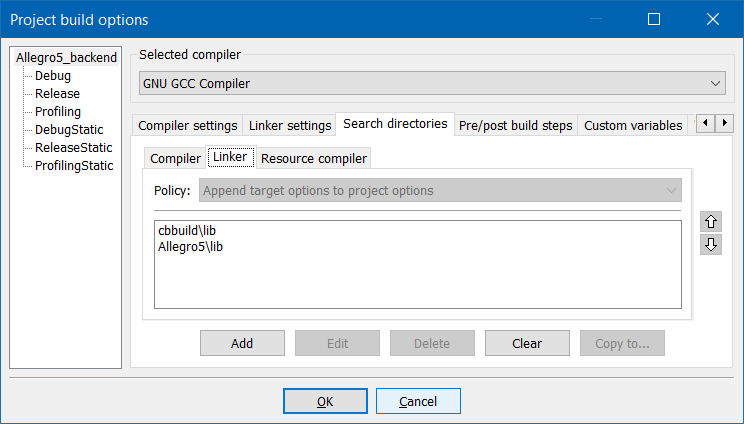This screenshot has width=744, height=424.
Task: Confirm dialog with OK button
Action: [325, 401]
